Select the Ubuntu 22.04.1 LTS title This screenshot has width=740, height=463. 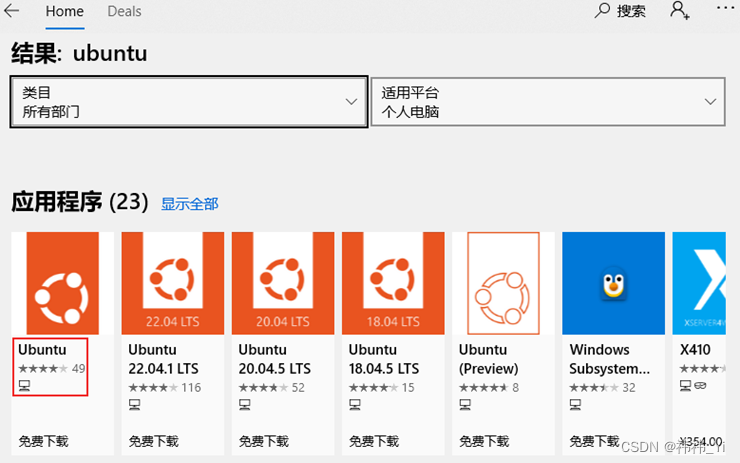[x=163, y=359]
